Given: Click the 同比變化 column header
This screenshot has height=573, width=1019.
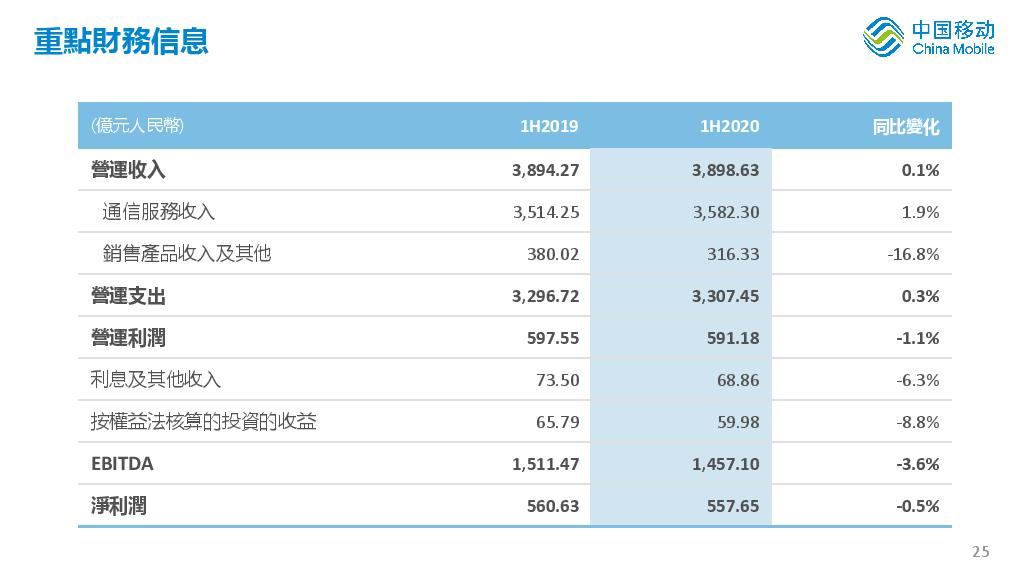Looking at the screenshot, I should tap(906, 127).
